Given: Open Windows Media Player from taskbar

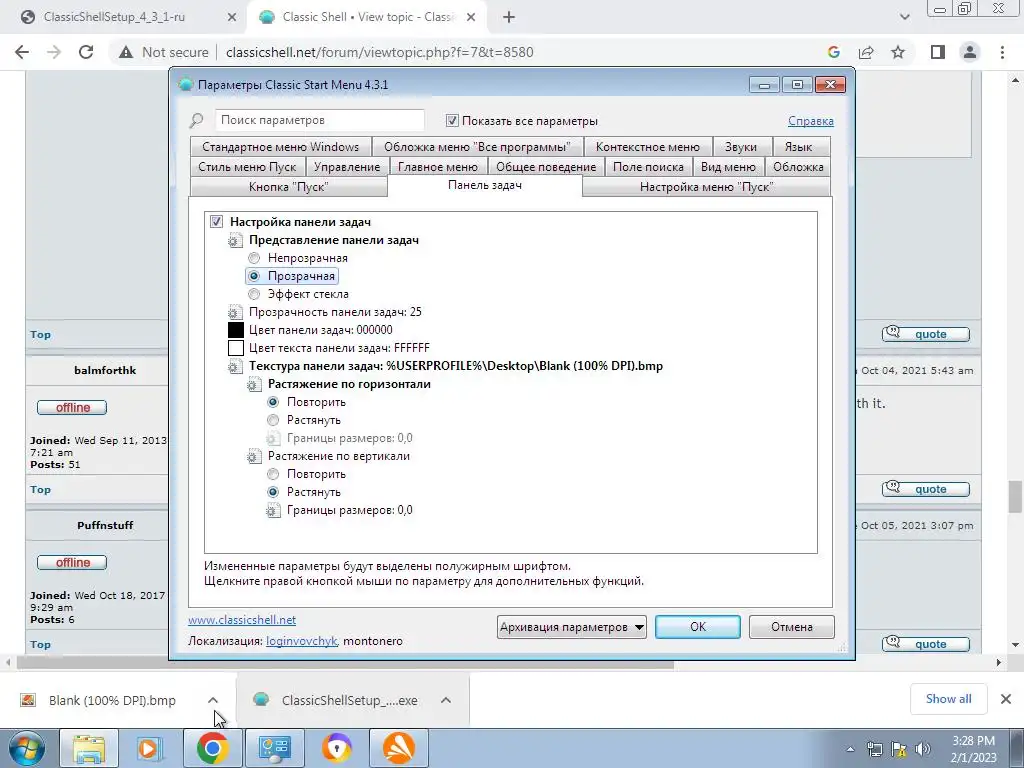Looking at the screenshot, I should click(x=149, y=748).
